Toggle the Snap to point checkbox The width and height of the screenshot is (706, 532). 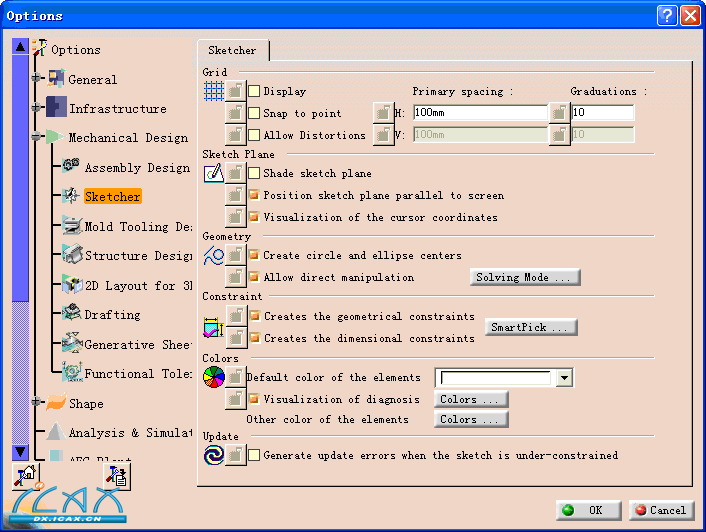click(x=254, y=114)
